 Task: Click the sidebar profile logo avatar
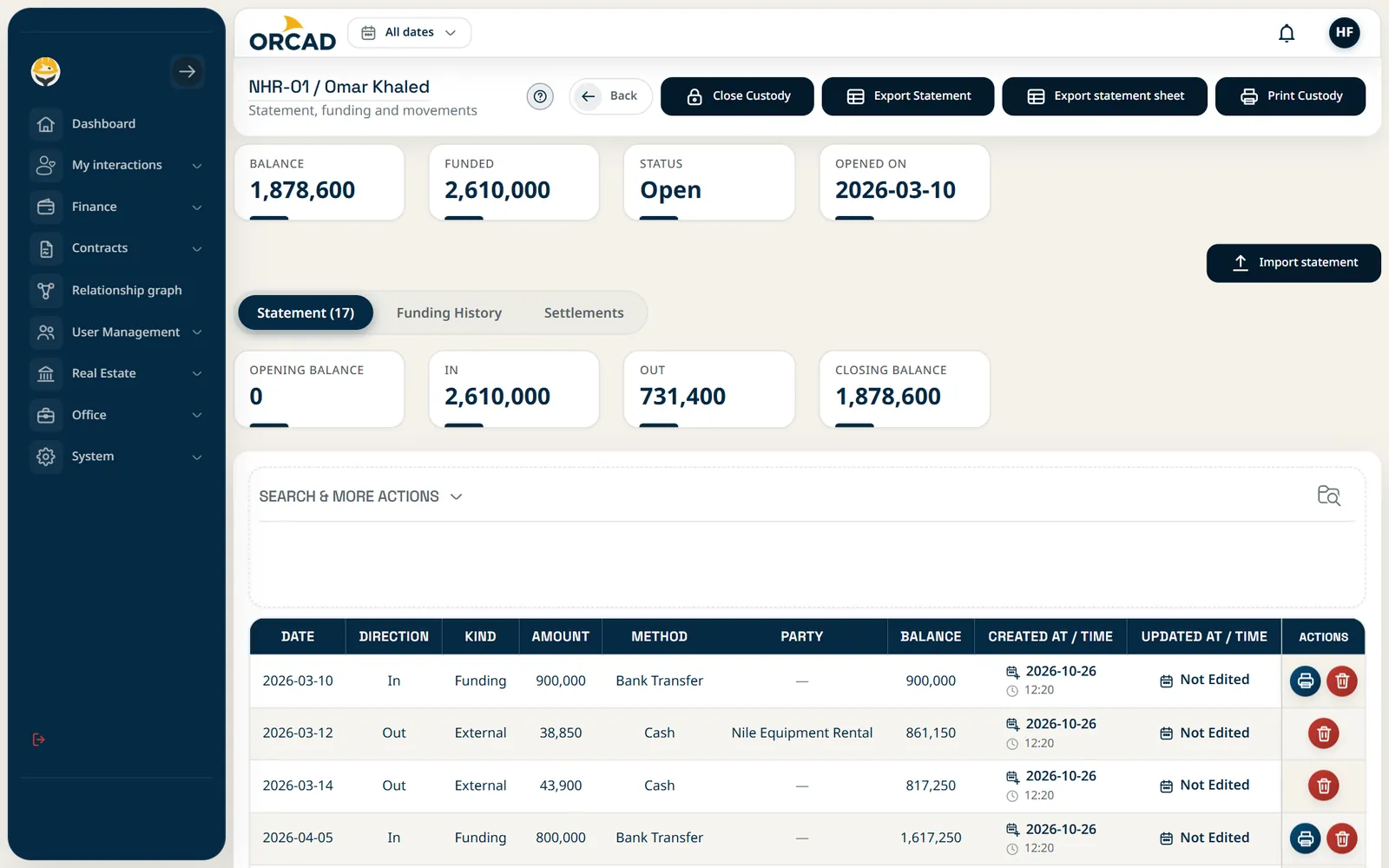(x=46, y=71)
